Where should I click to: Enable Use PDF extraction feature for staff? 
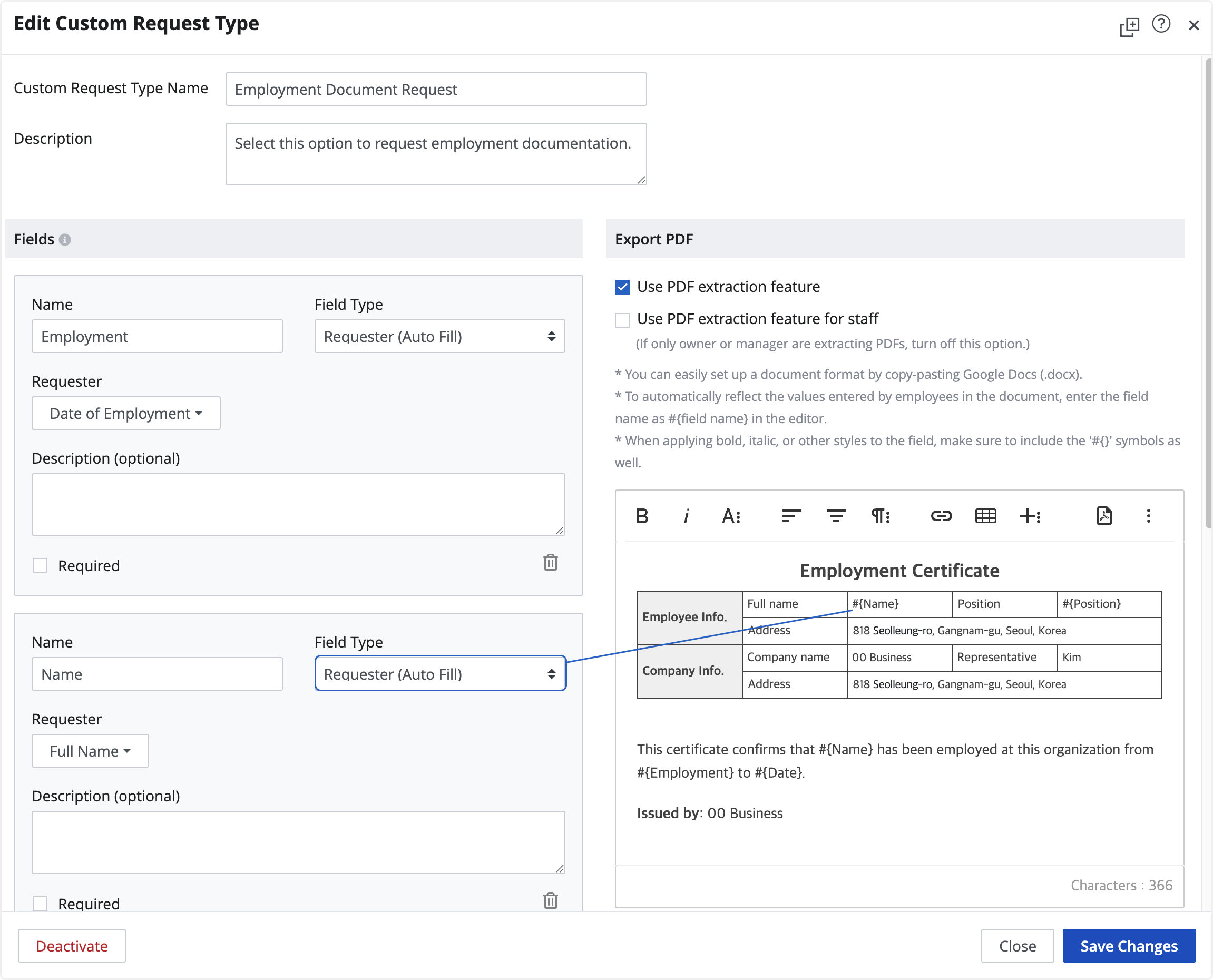(622, 319)
